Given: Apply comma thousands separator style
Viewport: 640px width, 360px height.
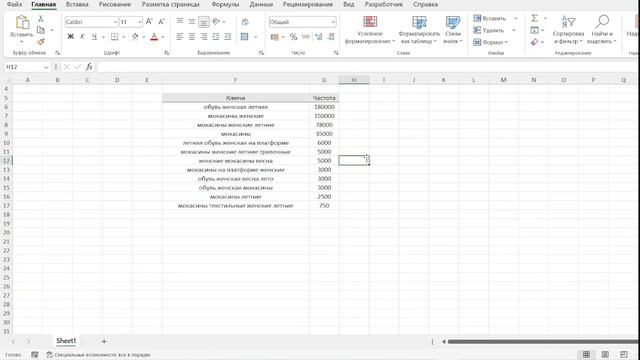Looking at the screenshot, I should point(306,37).
